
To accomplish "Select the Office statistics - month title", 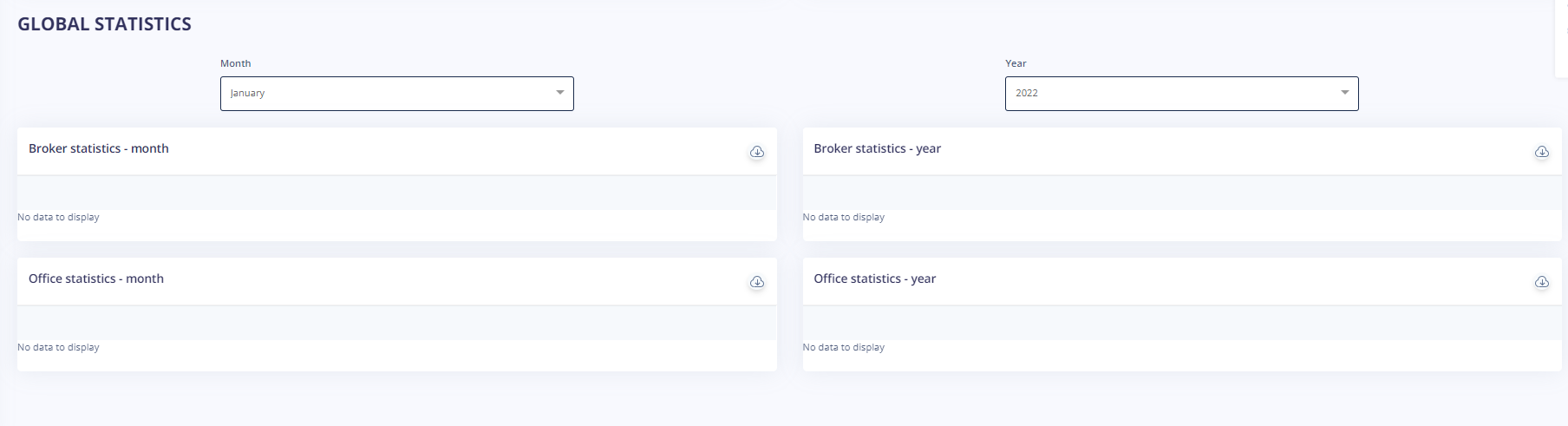I will click(x=96, y=279).
